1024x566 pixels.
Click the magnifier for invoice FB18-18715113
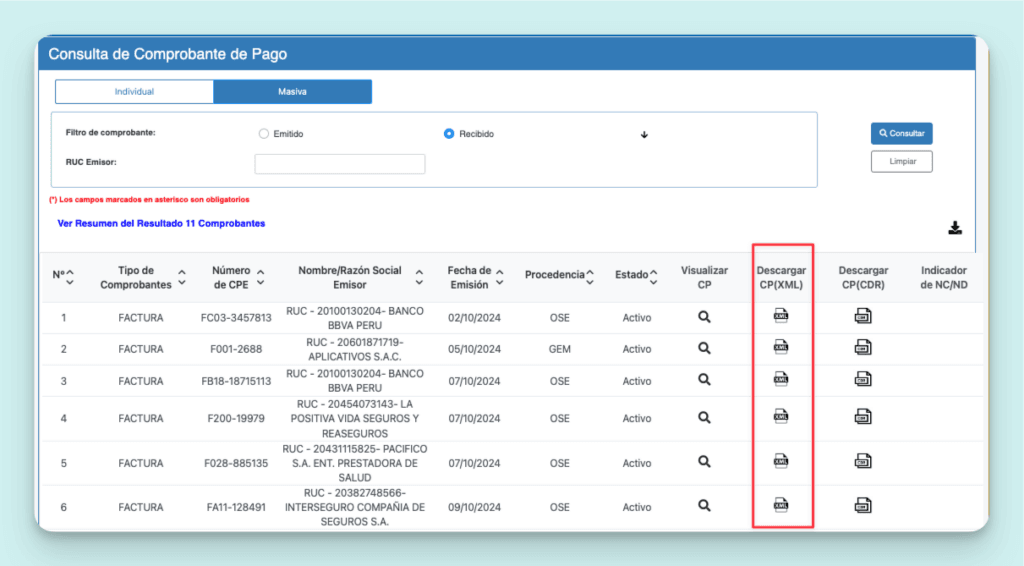(704, 379)
